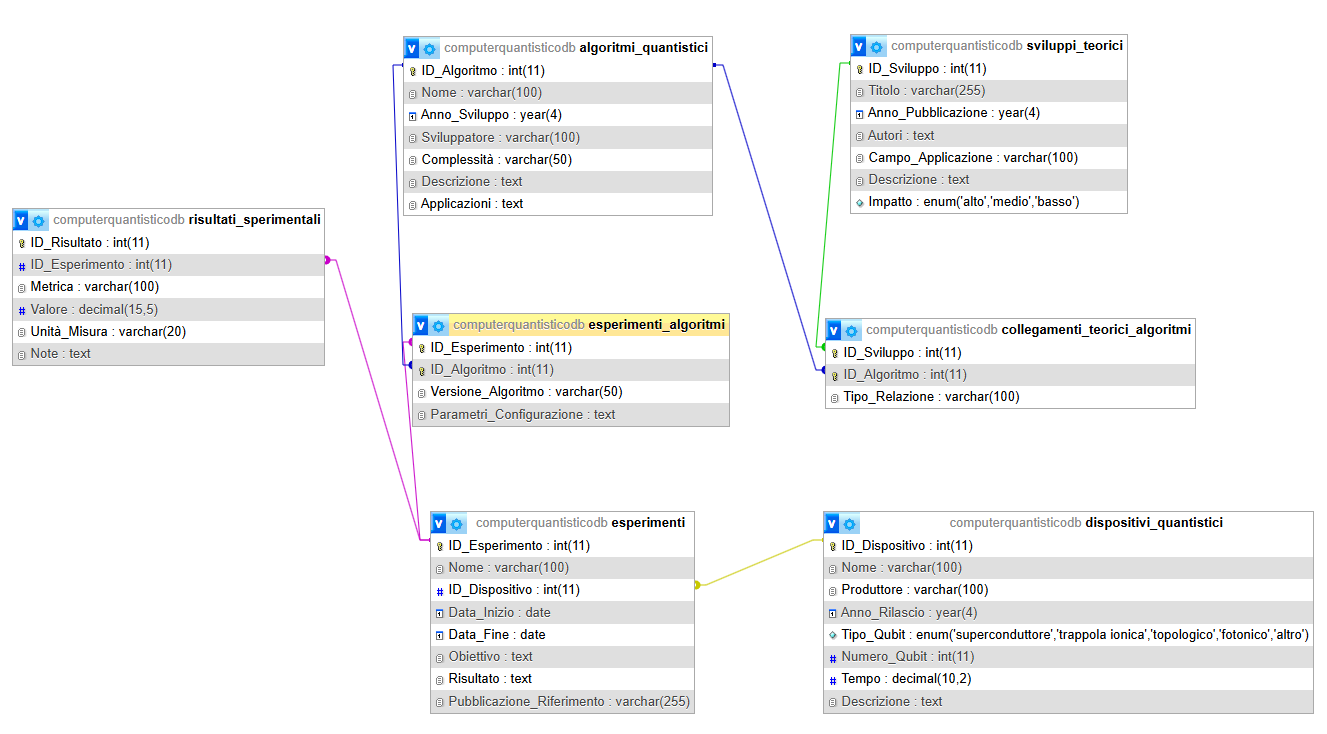This screenshot has width=1327, height=734.
Task: Collapse collegamenti_teorici_algoritmi with its V button
Action: 833,330
